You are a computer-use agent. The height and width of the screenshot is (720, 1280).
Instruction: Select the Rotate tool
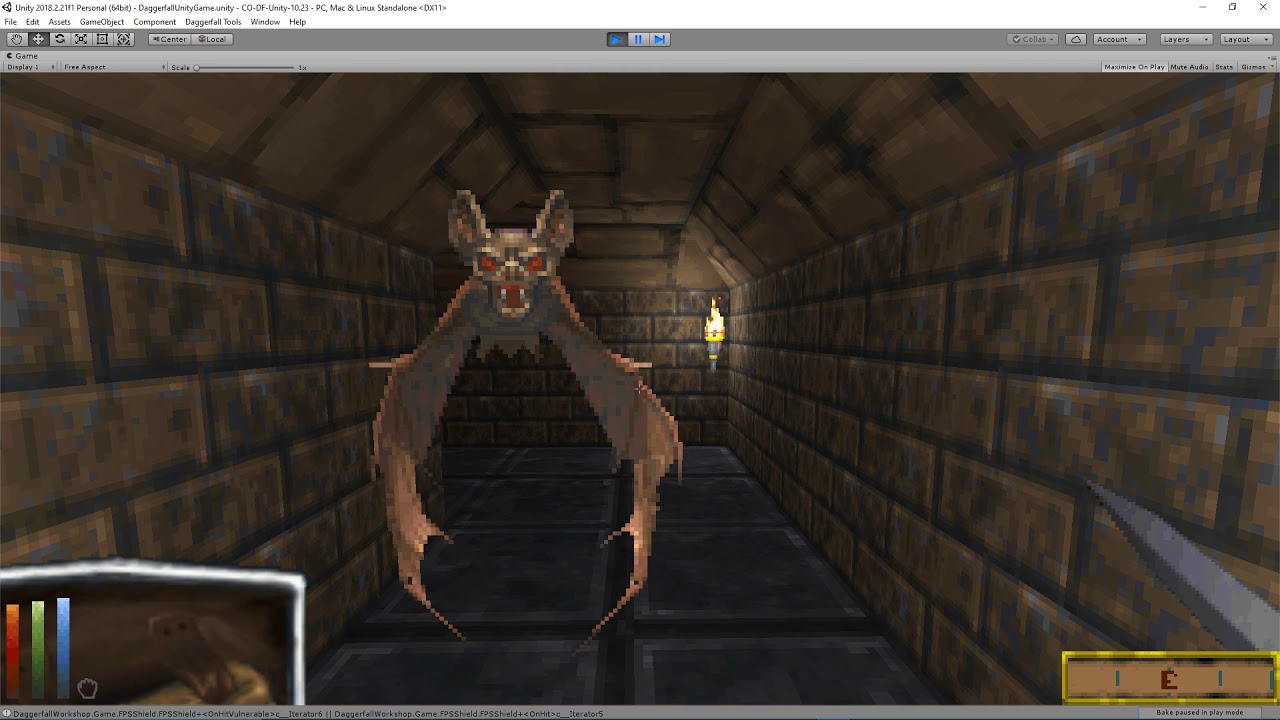point(59,39)
